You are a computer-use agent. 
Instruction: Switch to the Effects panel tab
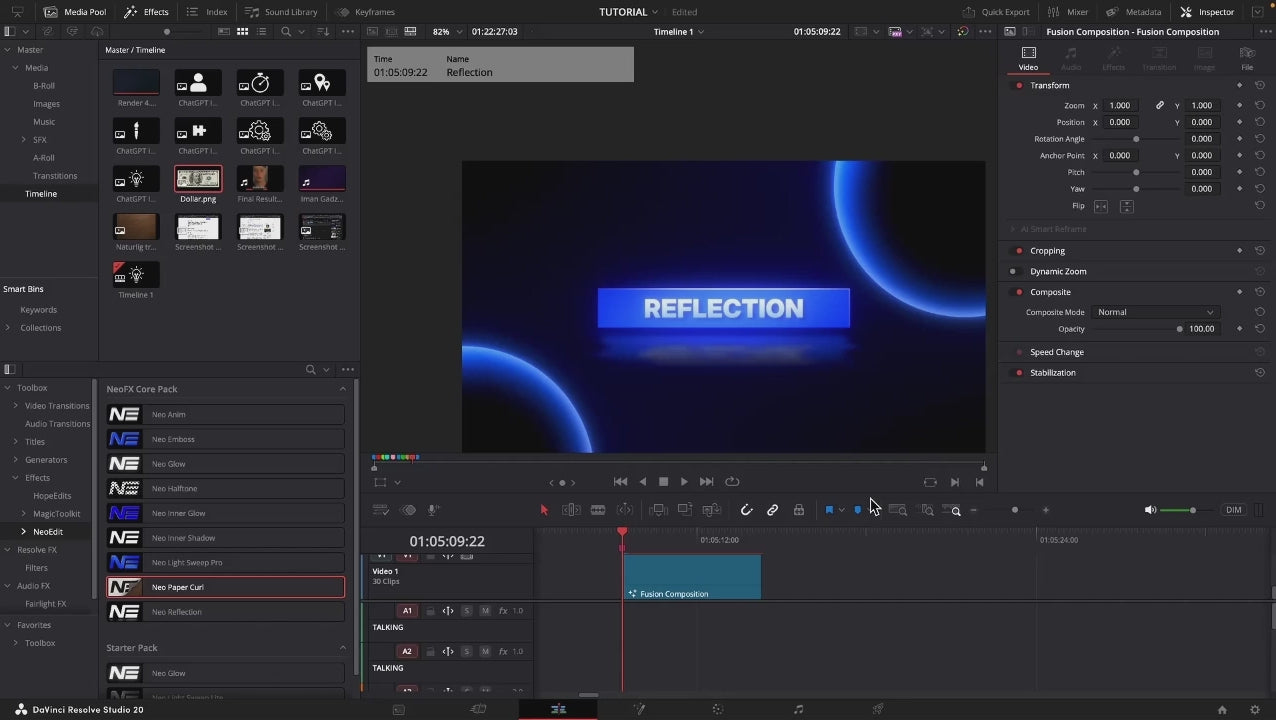pos(146,12)
